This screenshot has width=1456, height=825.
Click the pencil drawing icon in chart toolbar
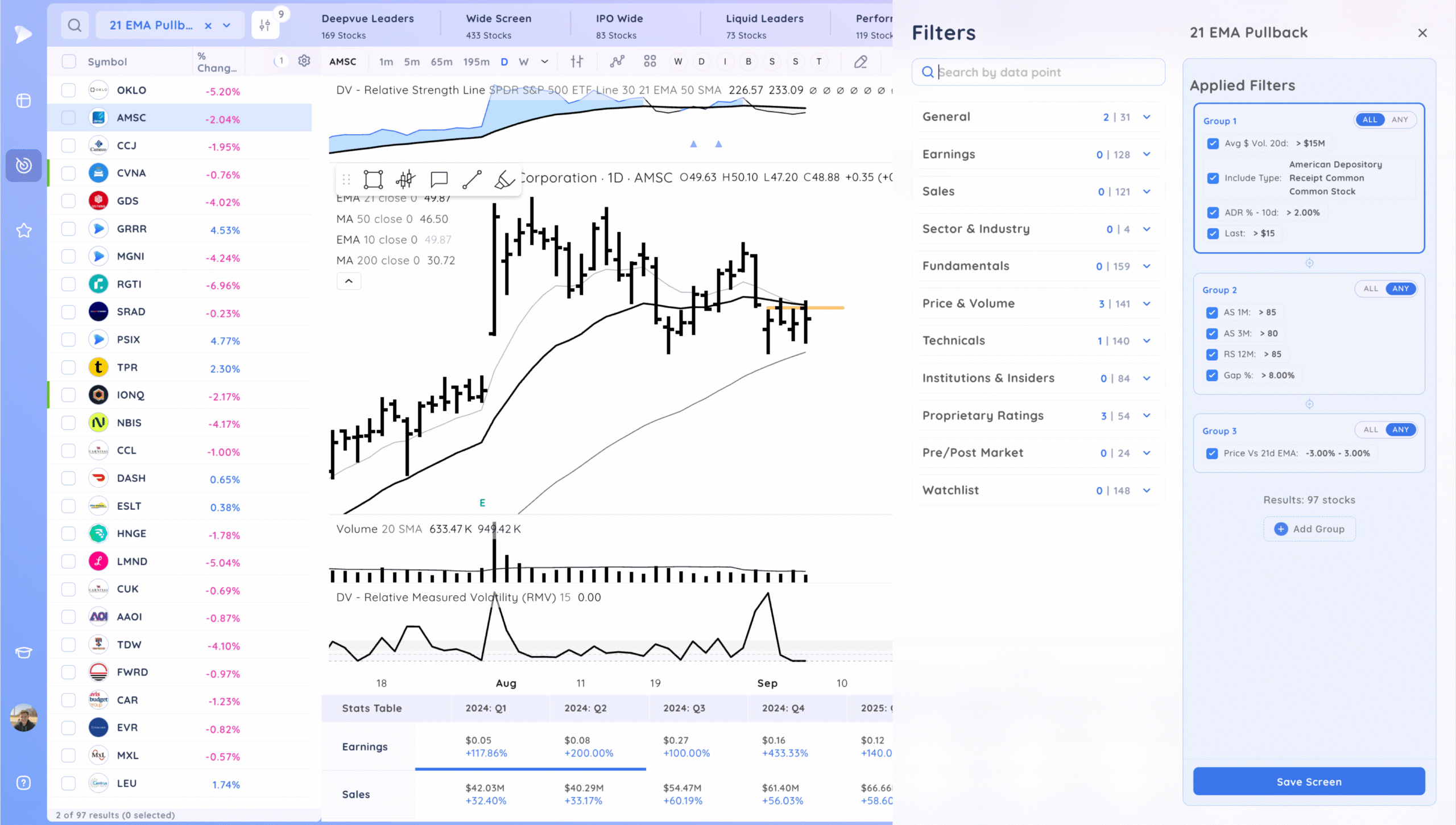pos(861,61)
